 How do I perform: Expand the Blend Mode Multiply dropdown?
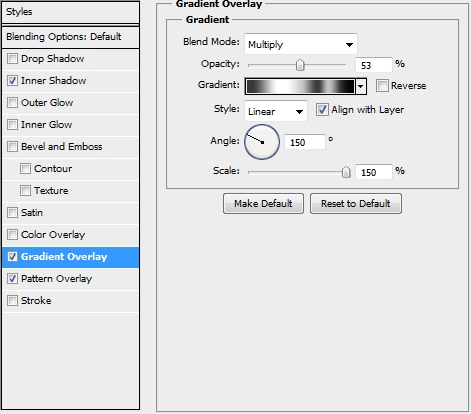tap(301, 44)
